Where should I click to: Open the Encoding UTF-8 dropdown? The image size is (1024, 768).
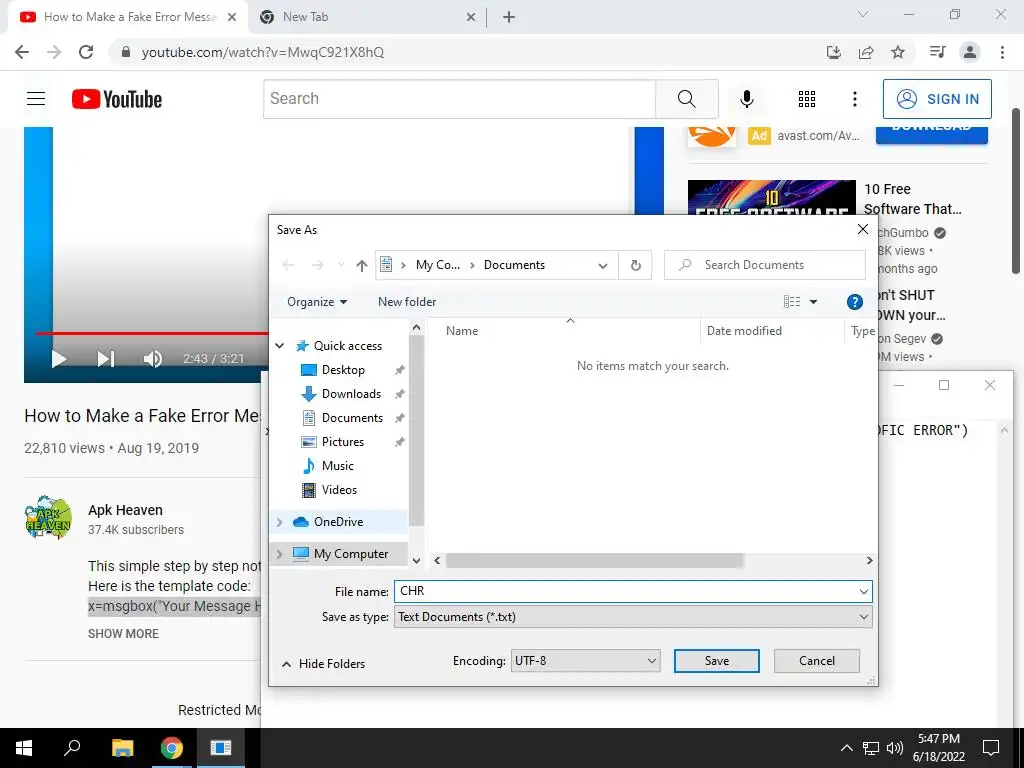tap(585, 661)
